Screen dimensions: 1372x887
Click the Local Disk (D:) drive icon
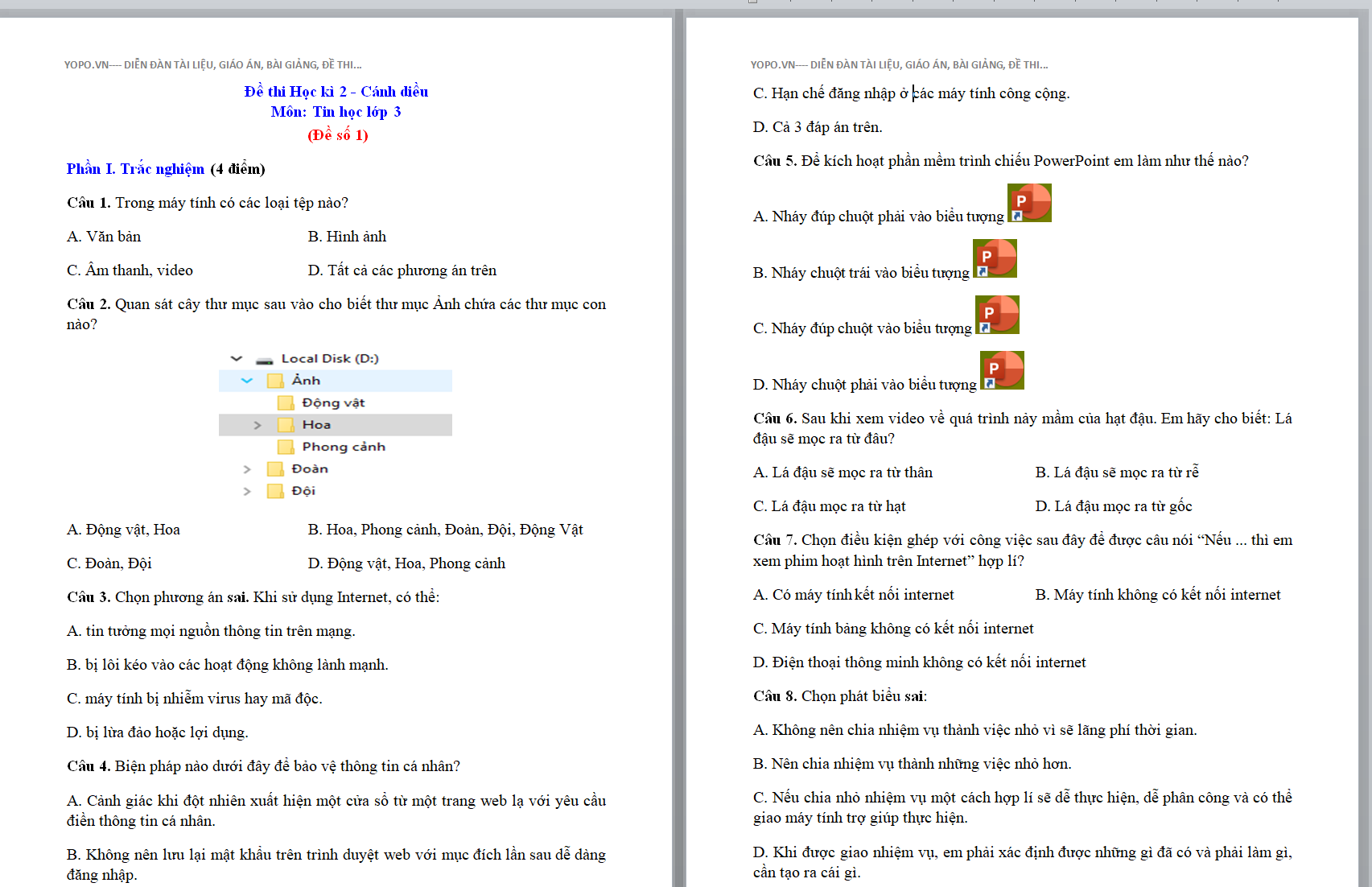[x=264, y=360]
